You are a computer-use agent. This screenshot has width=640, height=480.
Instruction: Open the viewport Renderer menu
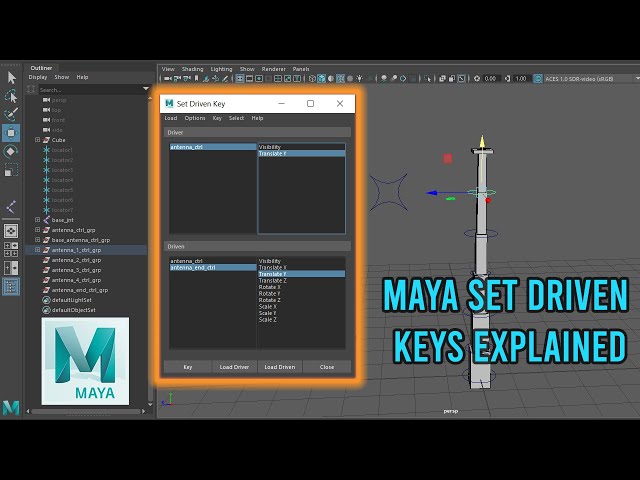pyautogui.click(x=273, y=69)
